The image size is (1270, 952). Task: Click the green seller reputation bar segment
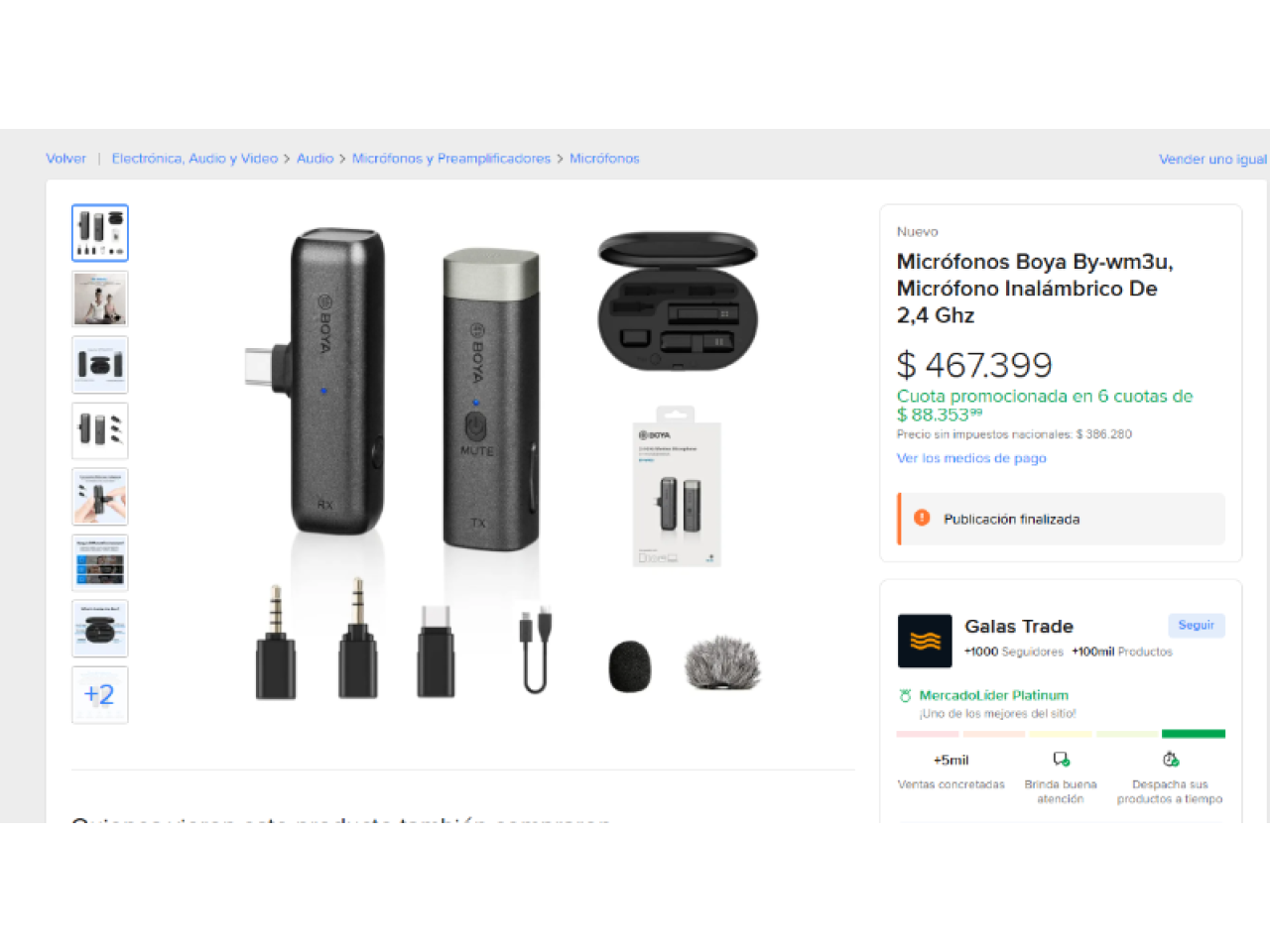pos(1194,734)
